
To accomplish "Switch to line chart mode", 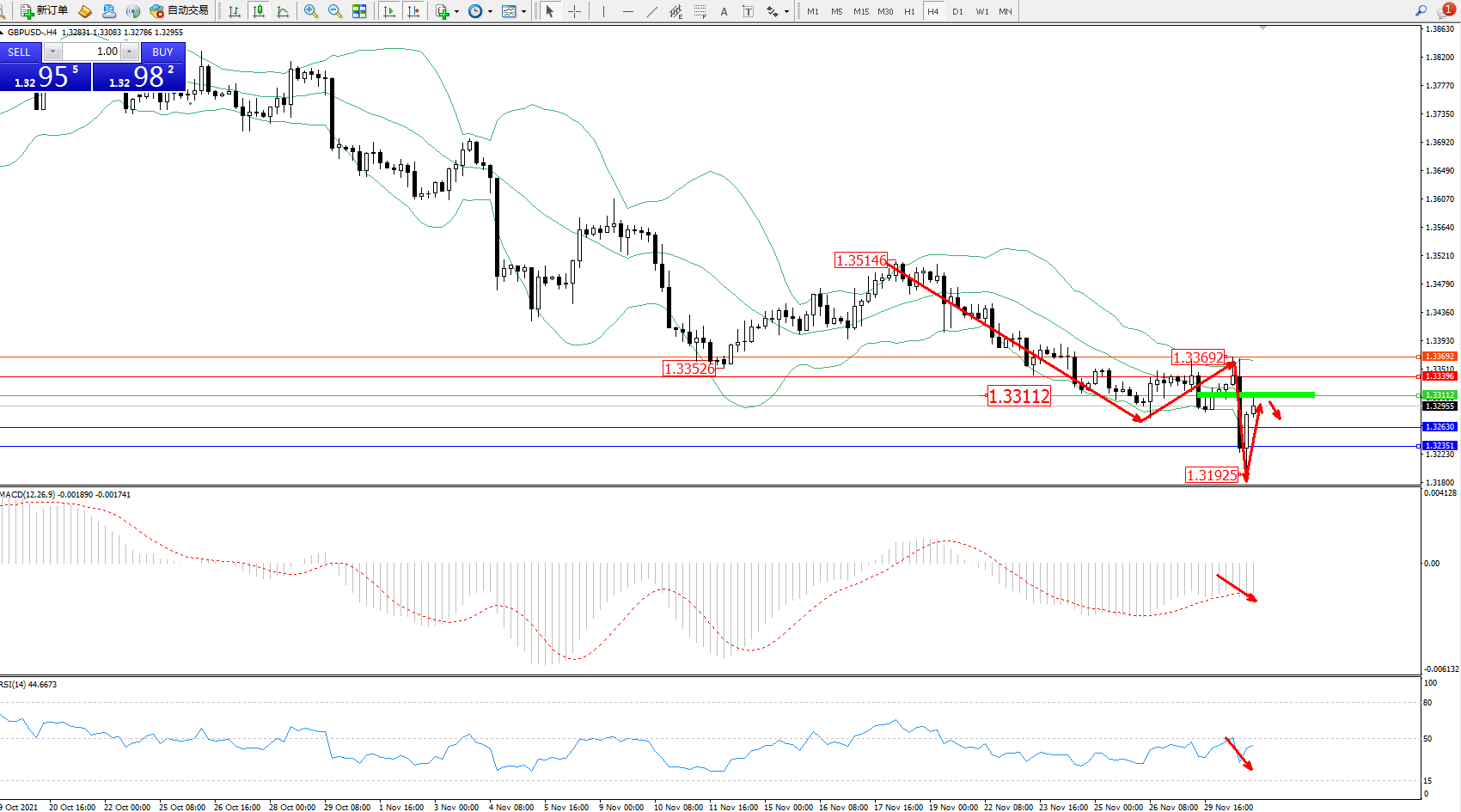I will coord(282,11).
